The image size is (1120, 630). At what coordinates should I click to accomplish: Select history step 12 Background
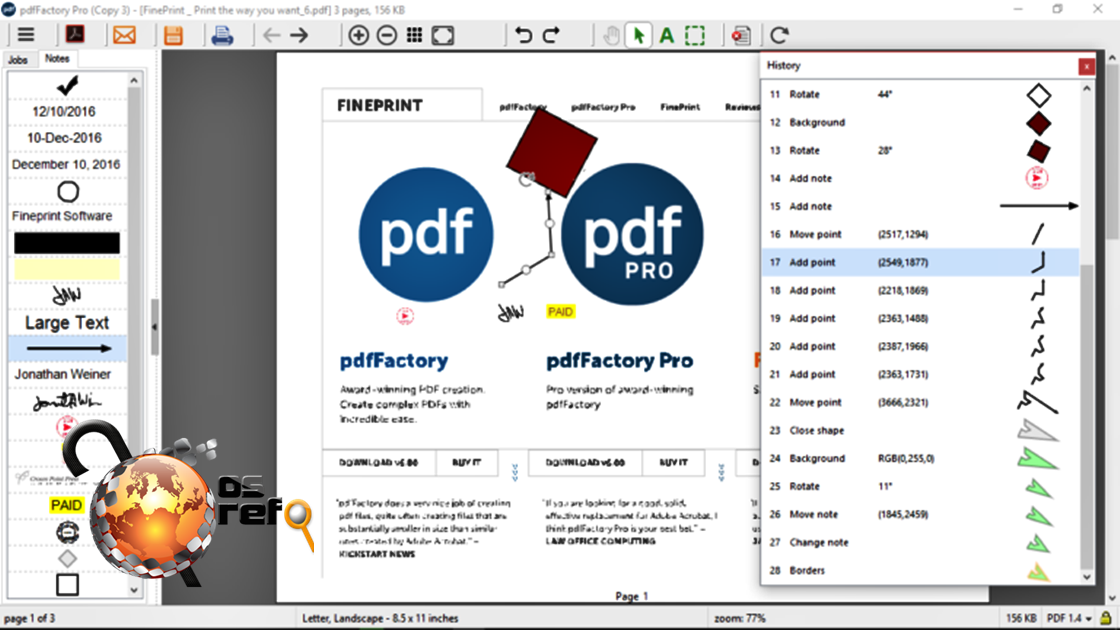921,122
